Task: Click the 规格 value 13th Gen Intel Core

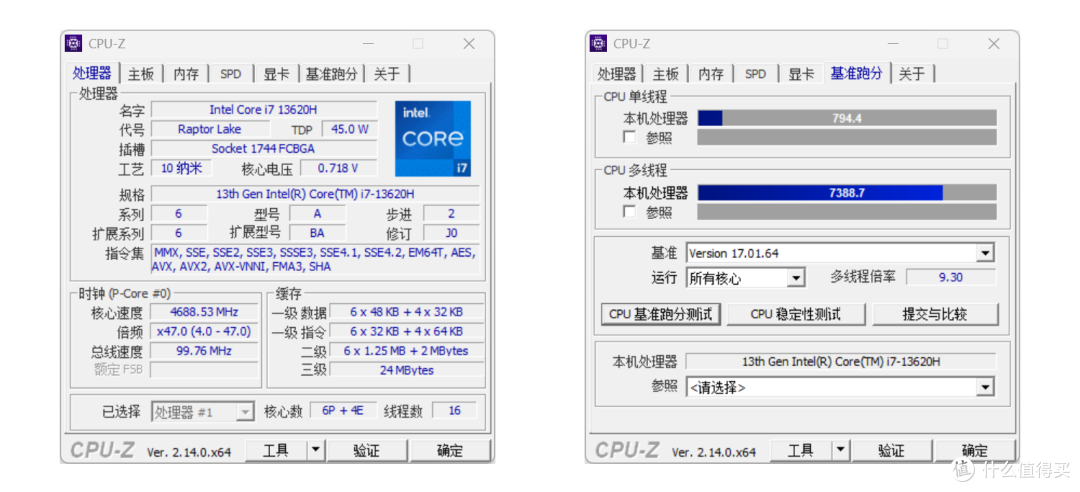Action: 315,194
